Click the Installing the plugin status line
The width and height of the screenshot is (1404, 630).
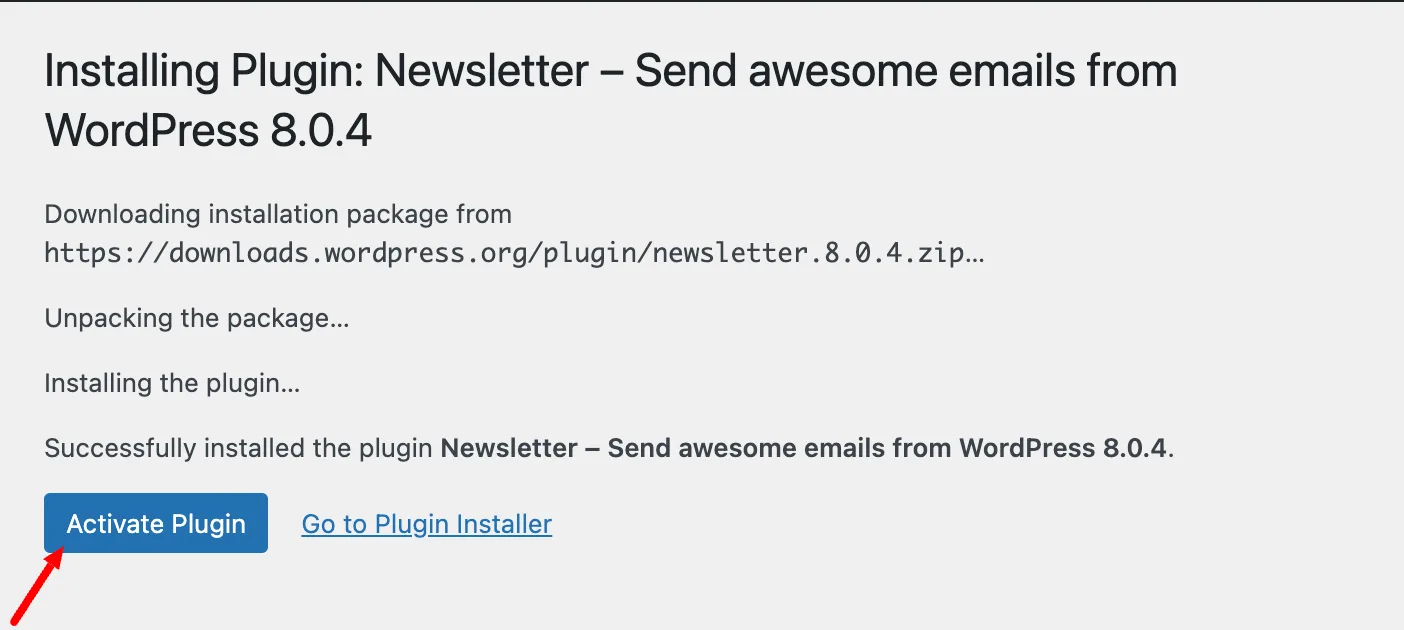click(173, 383)
